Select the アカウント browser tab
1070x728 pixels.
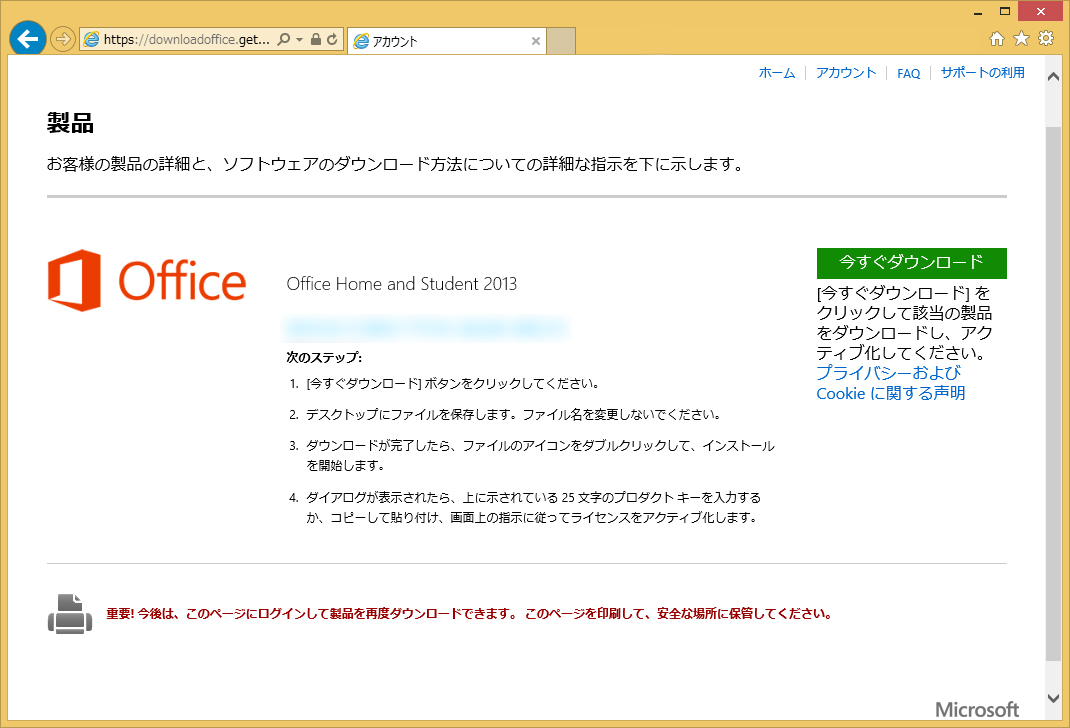coord(446,41)
